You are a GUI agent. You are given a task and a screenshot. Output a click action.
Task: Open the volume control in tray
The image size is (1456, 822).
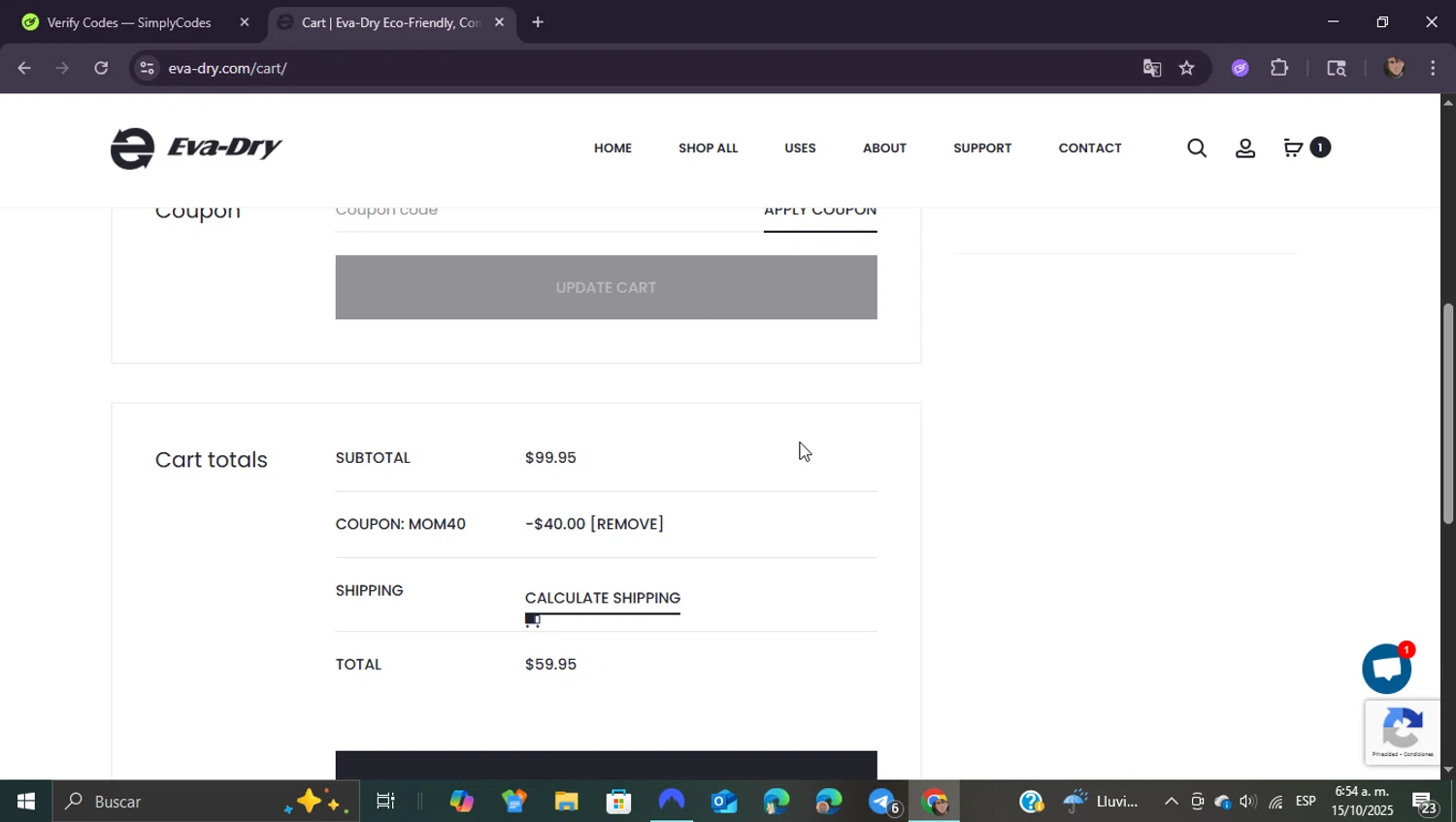1248,802
